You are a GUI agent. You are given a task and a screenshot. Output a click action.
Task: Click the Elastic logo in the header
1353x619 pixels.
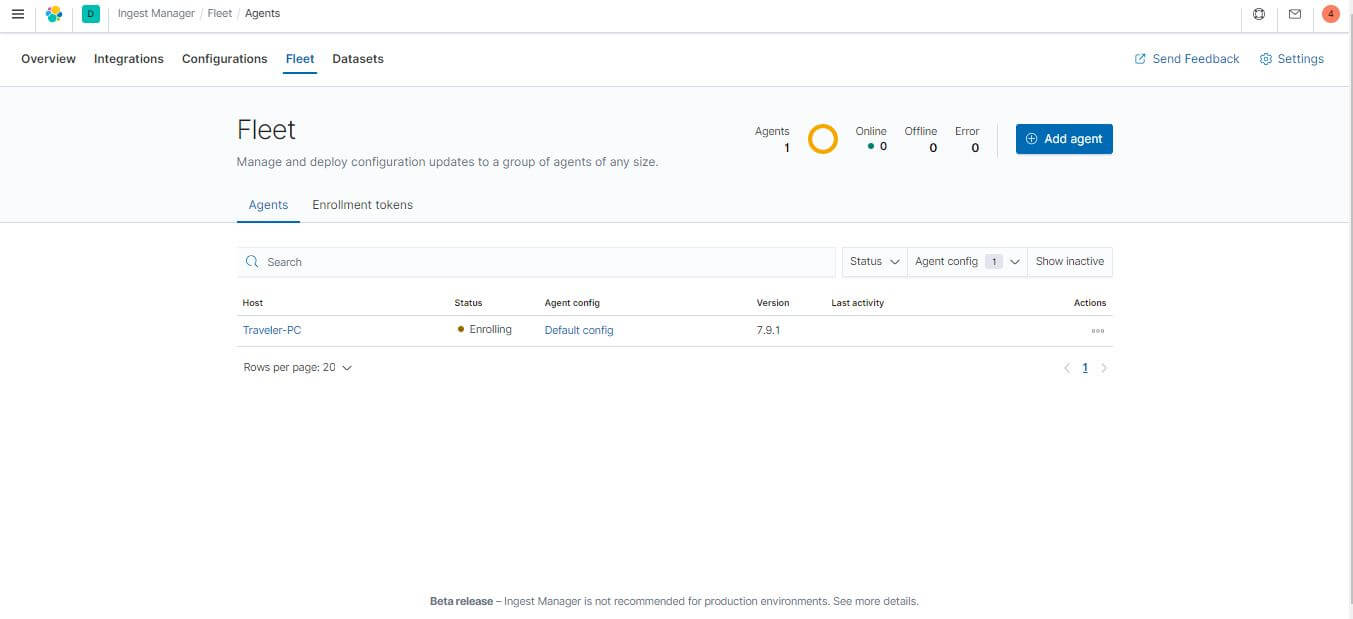click(55, 13)
